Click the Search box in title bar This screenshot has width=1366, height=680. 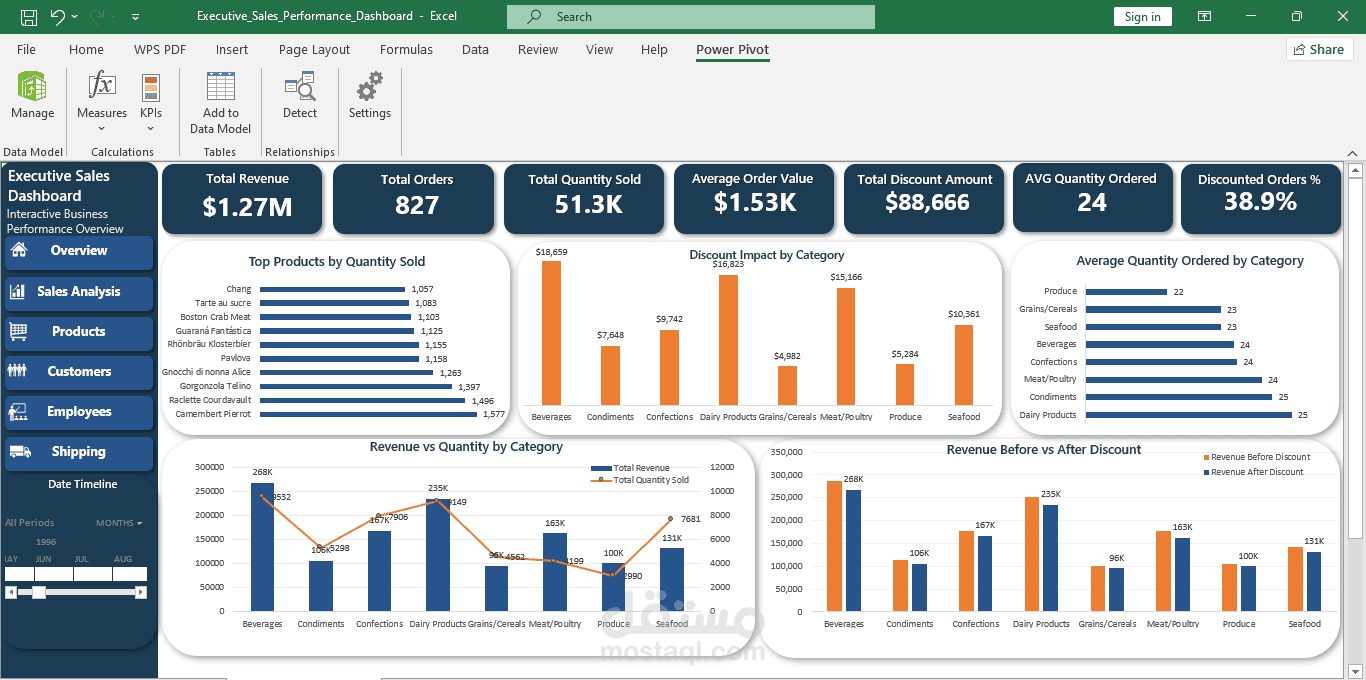point(691,17)
